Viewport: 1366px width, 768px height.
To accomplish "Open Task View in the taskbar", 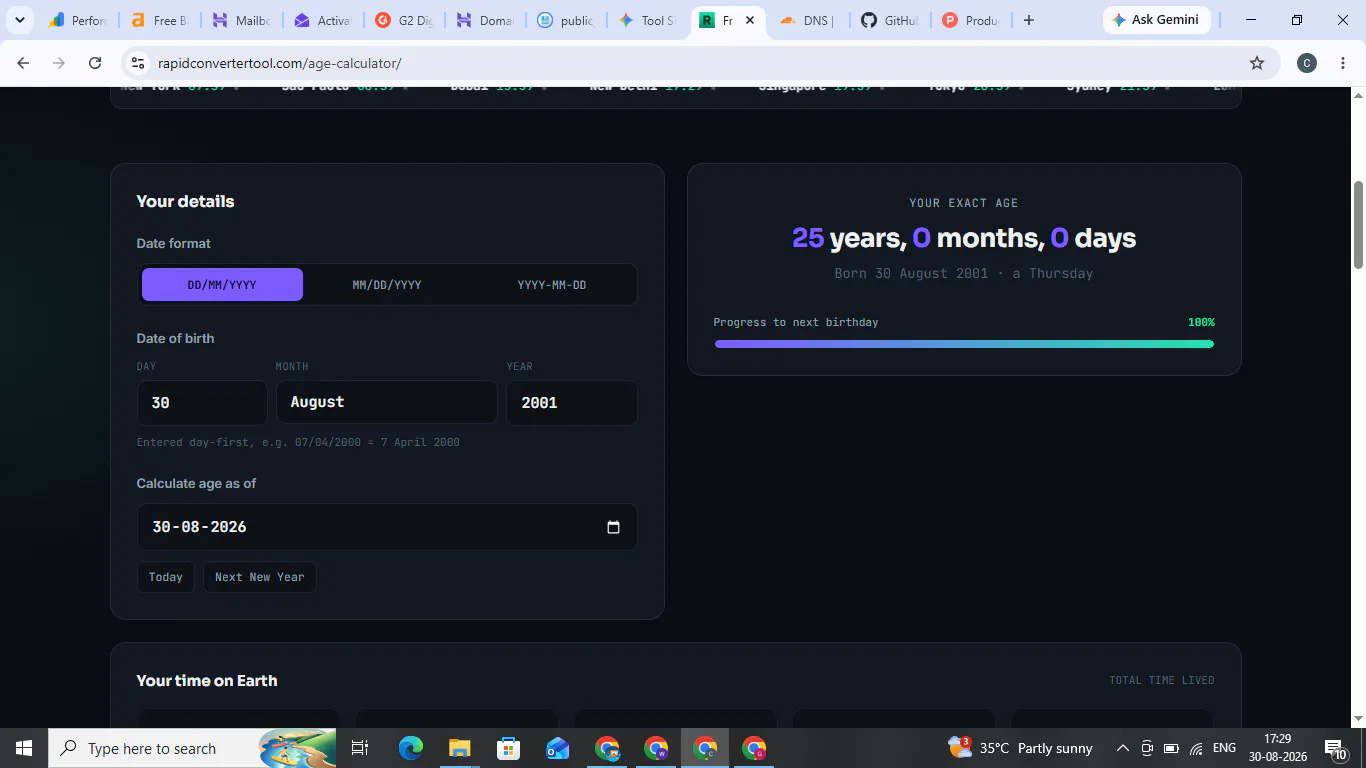I will click(360, 748).
